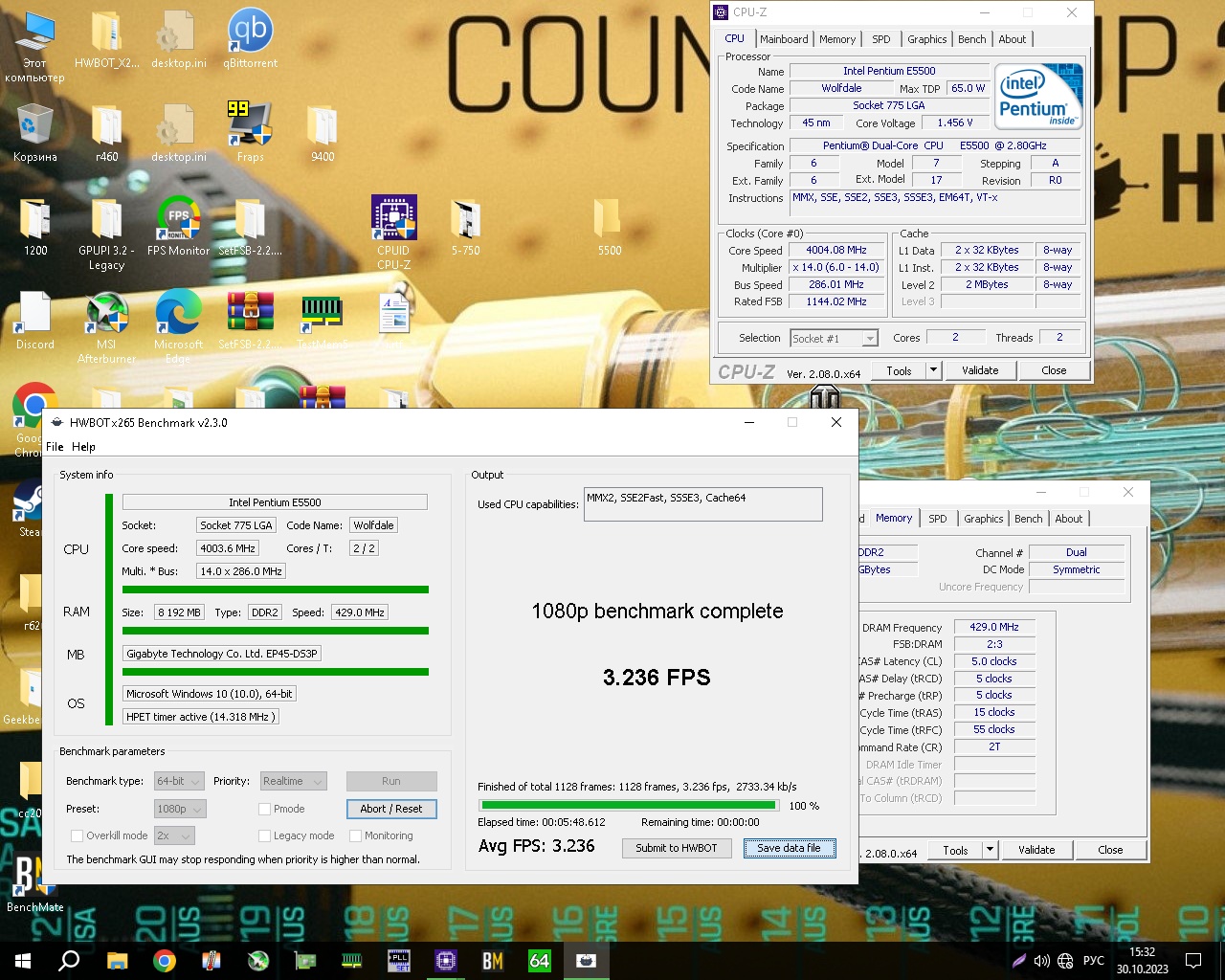
Task: Click the Core speed 4003.6 MHz field
Action: click(228, 548)
